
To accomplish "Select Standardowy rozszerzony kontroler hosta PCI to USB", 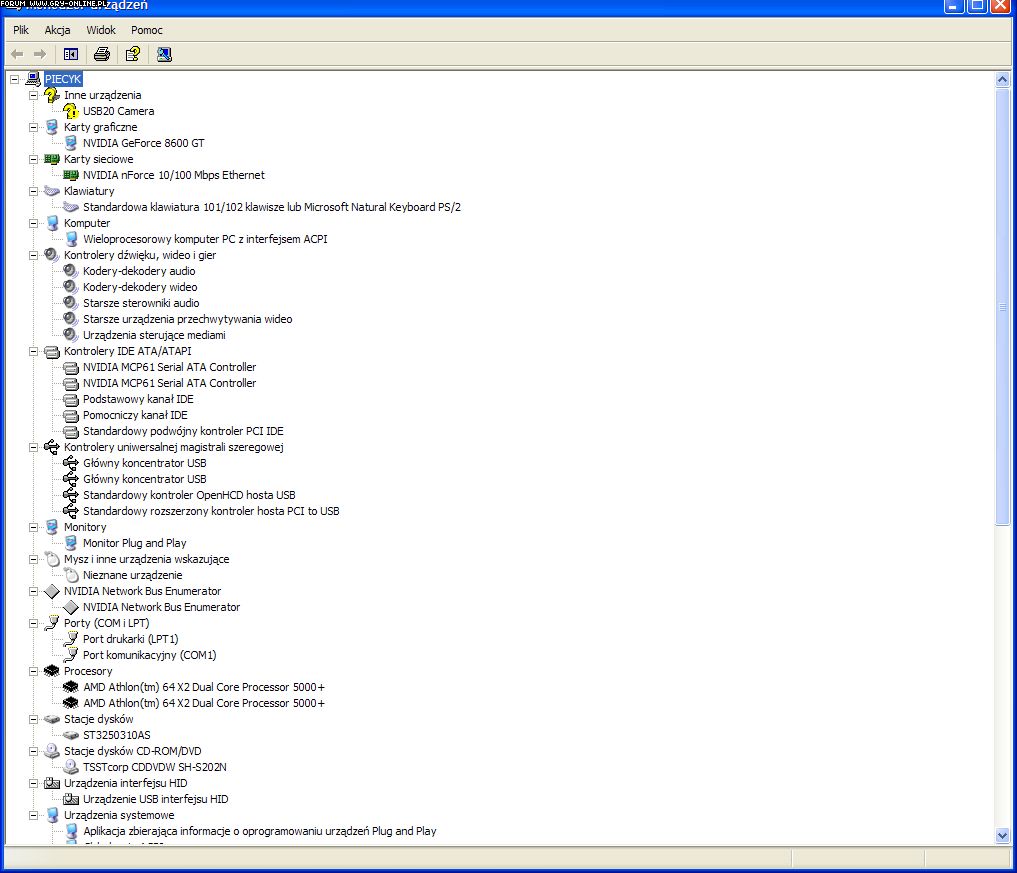I will 211,511.
